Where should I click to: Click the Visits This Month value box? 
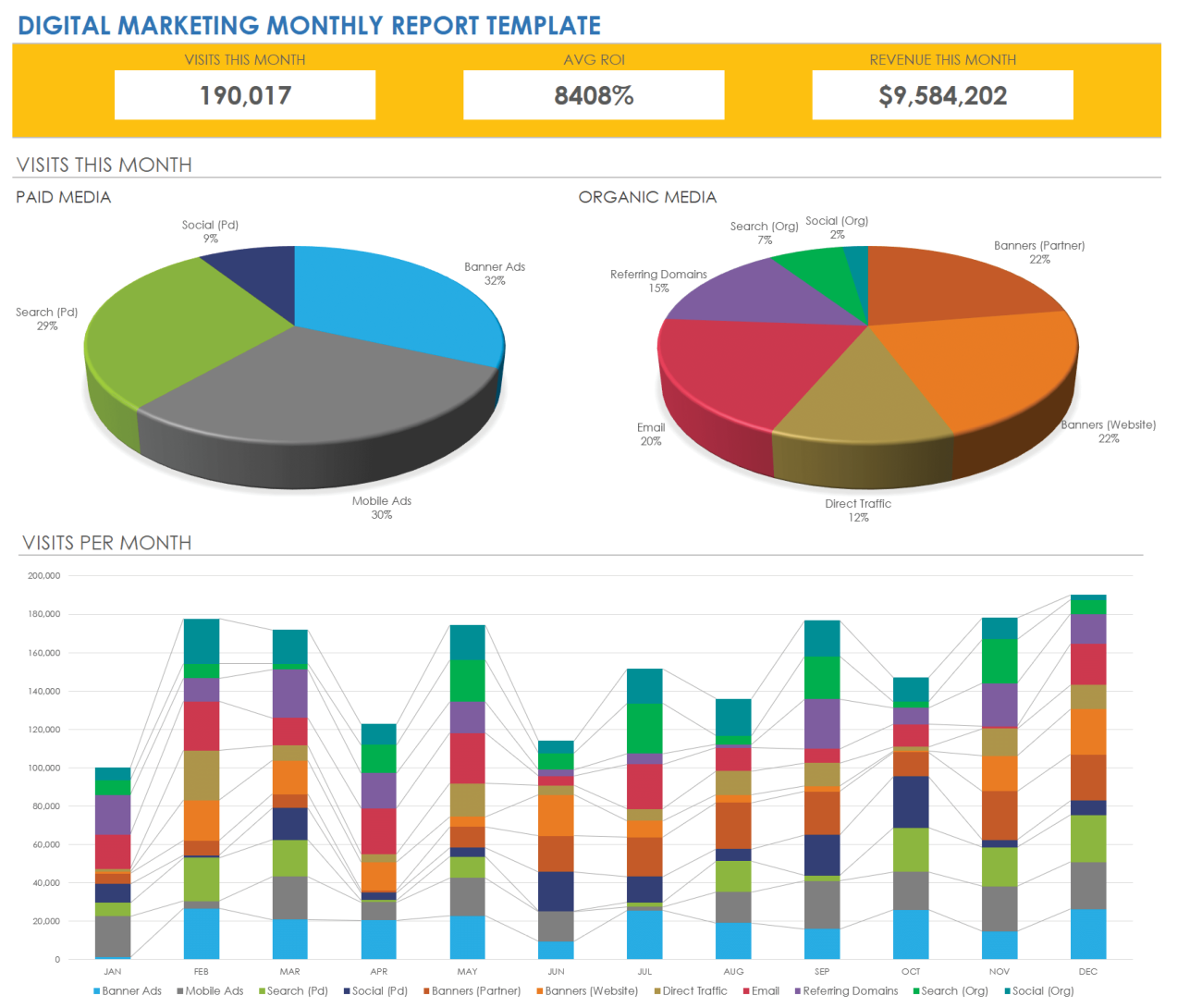[245, 95]
